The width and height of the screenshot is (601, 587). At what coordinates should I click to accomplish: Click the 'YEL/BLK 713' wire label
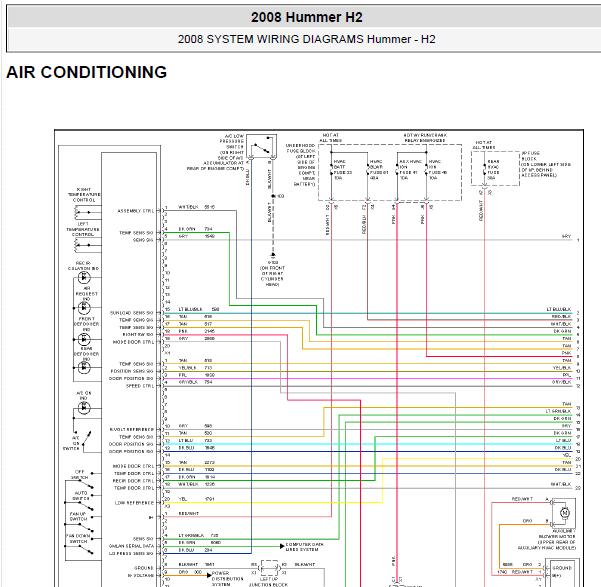pos(195,368)
